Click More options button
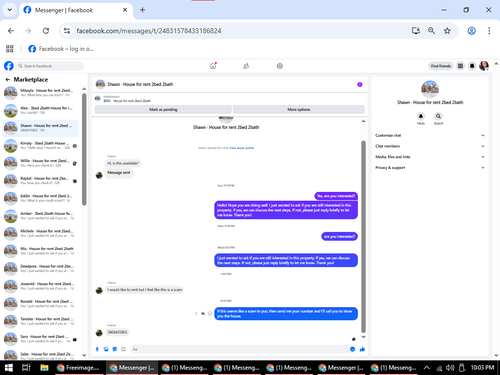This screenshot has width=500, height=375. pos(299,109)
